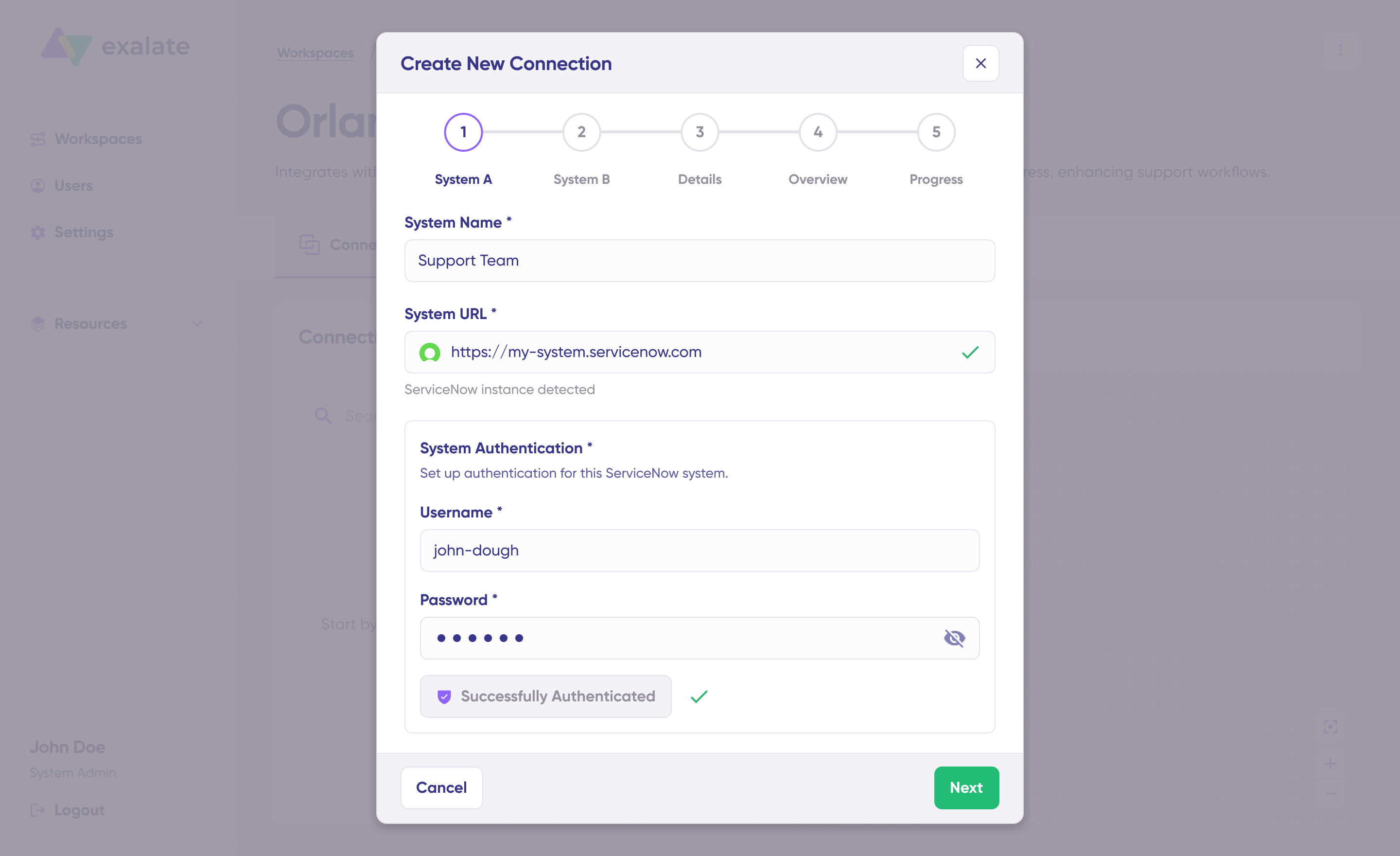The width and height of the screenshot is (1400, 856).
Task: Click the shield icon next to Successfully Authenticated
Action: [x=444, y=696]
